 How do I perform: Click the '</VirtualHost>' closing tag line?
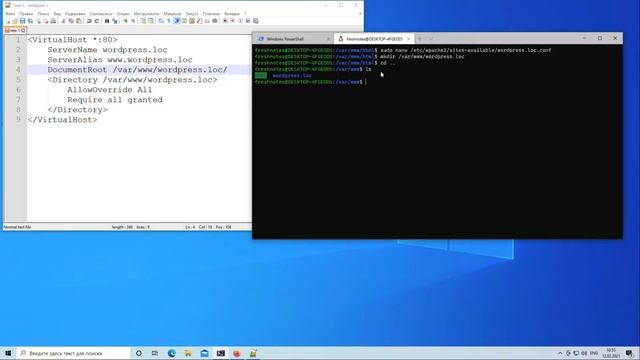click(x=62, y=120)
